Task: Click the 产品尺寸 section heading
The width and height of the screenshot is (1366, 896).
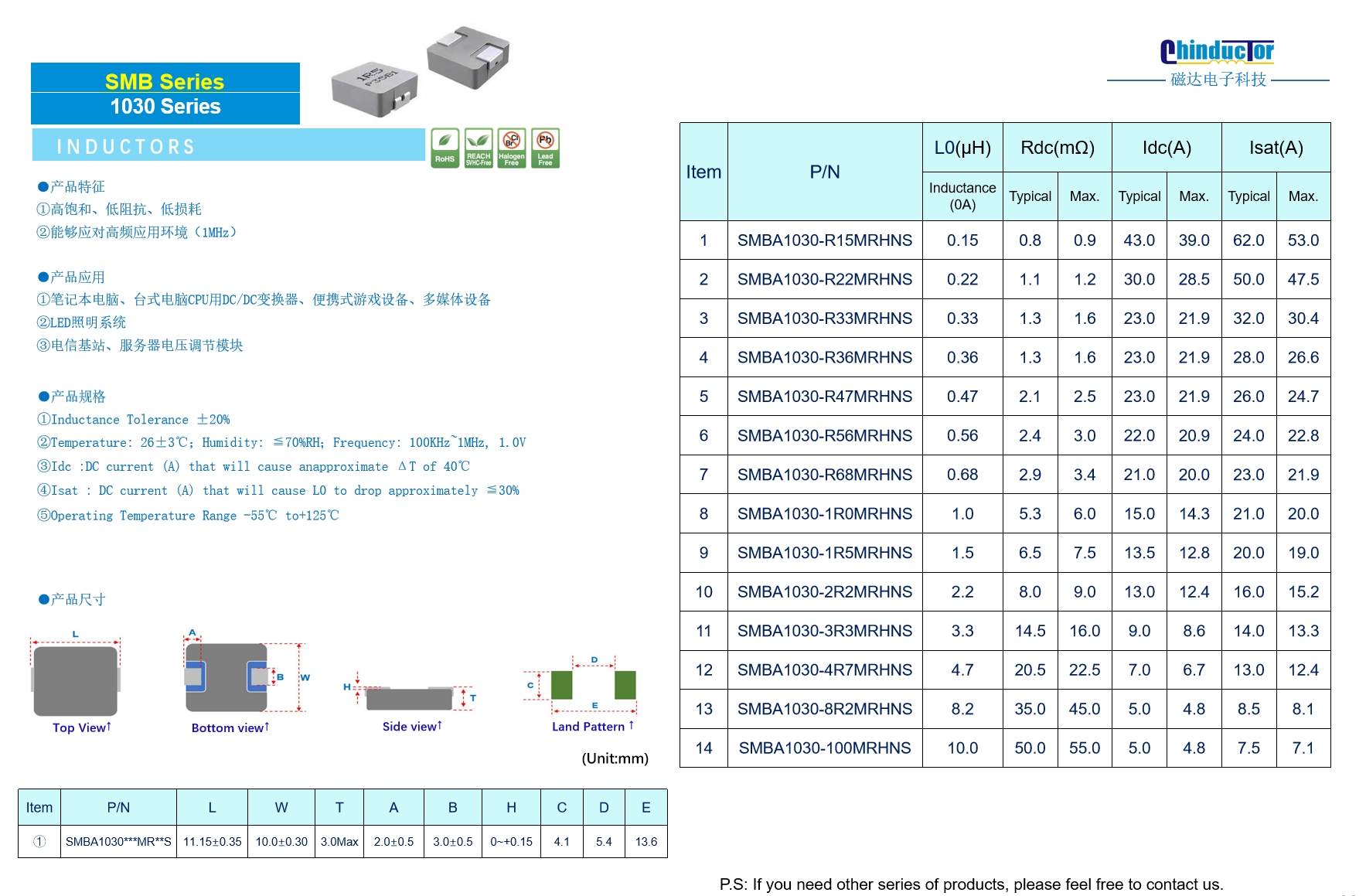Action: [x=71, y=600]
